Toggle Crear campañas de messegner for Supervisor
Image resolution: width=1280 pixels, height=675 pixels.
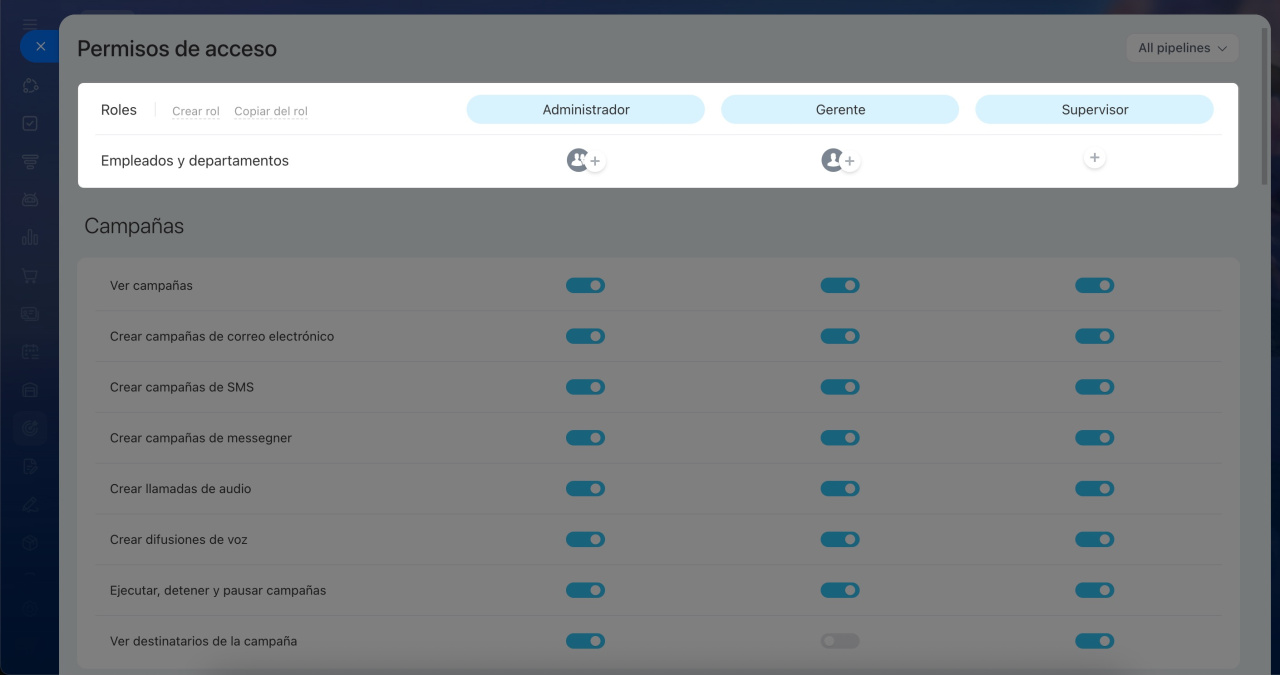coord(1095,438)
